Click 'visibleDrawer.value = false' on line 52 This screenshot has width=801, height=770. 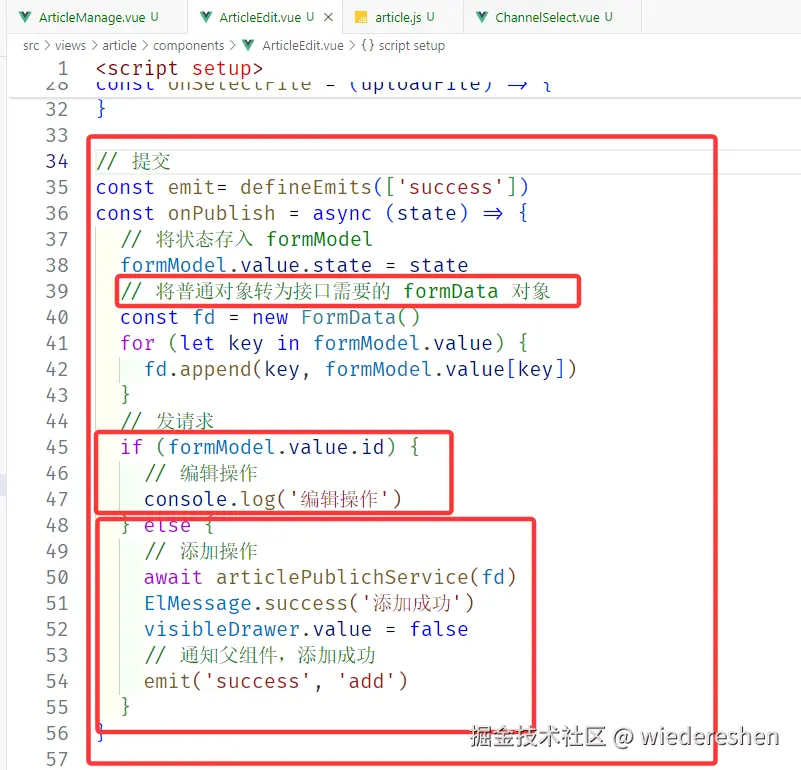(x=306, y=629)
